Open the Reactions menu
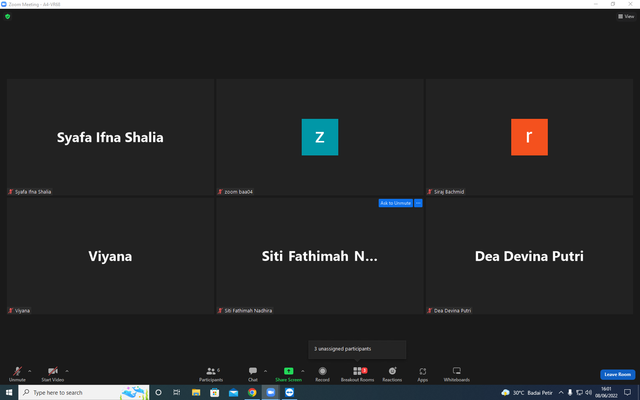 coord(392,373)
